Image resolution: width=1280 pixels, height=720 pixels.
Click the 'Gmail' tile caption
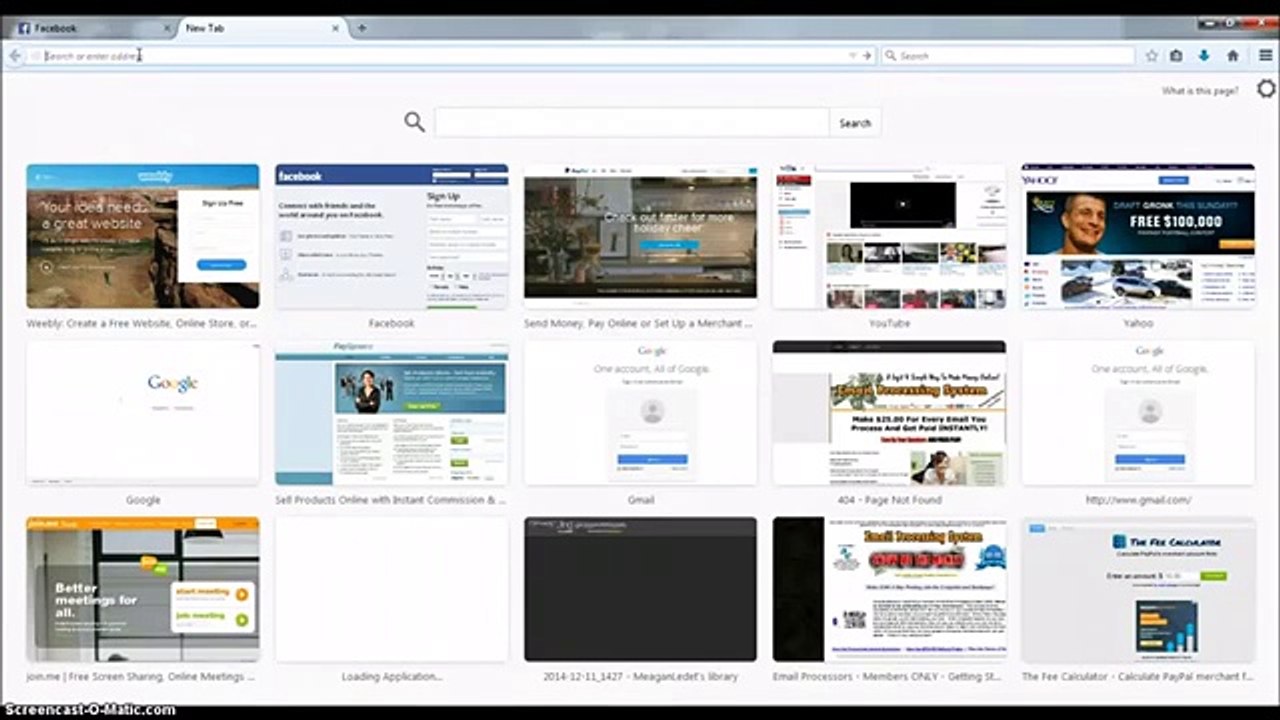coord(641,499)
